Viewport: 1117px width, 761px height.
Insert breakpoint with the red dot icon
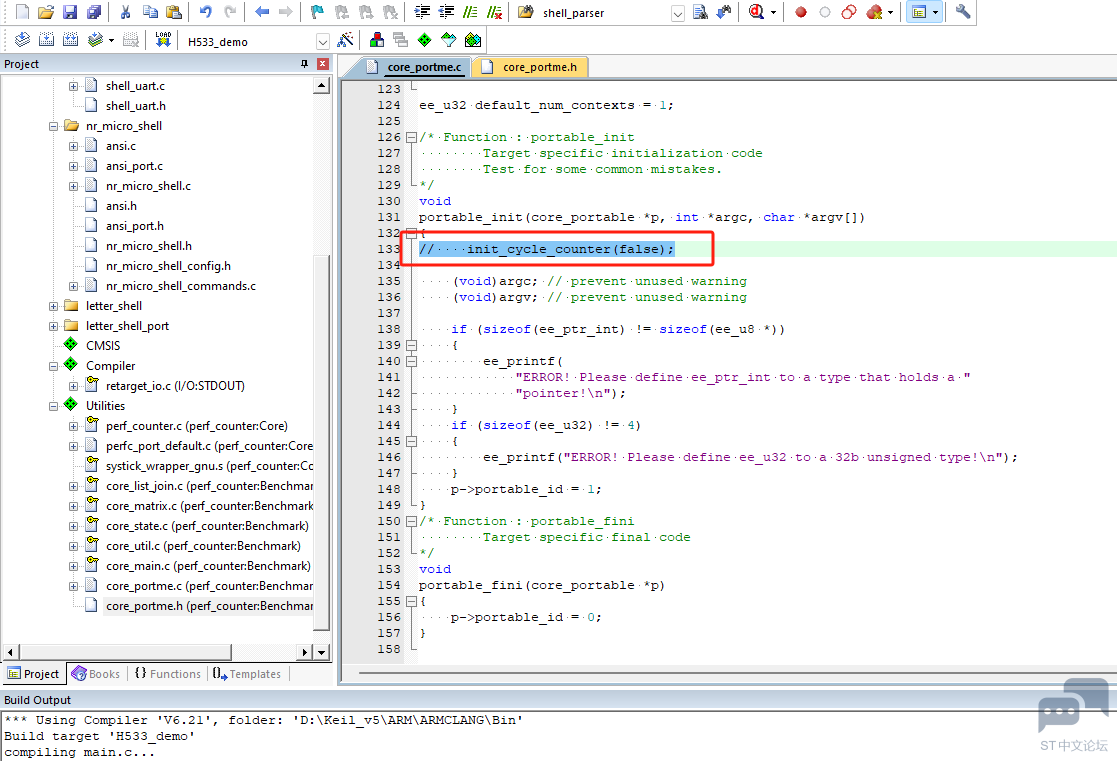point(801,12)
